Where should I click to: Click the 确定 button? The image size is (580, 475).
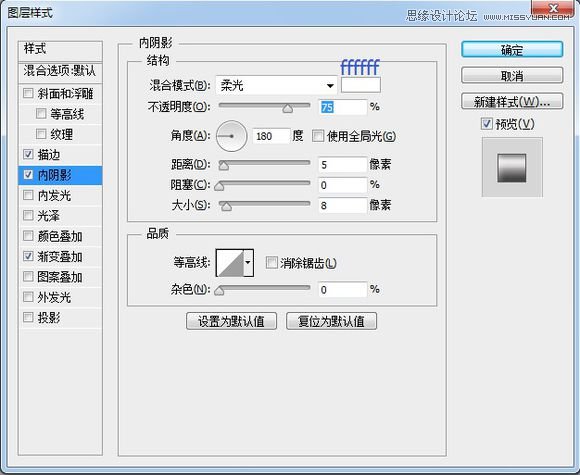512,49
